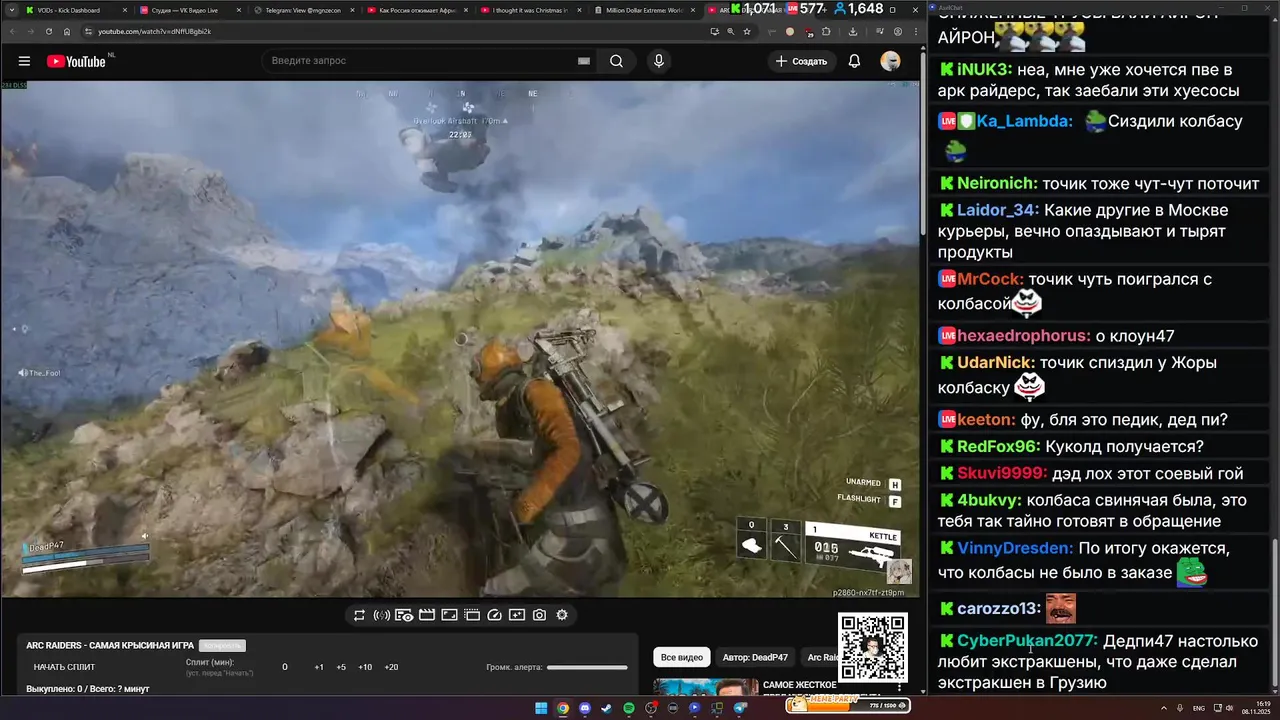Select the Автор: DeadP47 filter chip
Image resolution: width=1280 pixels, height=720 pixels.
click(755, 657)
